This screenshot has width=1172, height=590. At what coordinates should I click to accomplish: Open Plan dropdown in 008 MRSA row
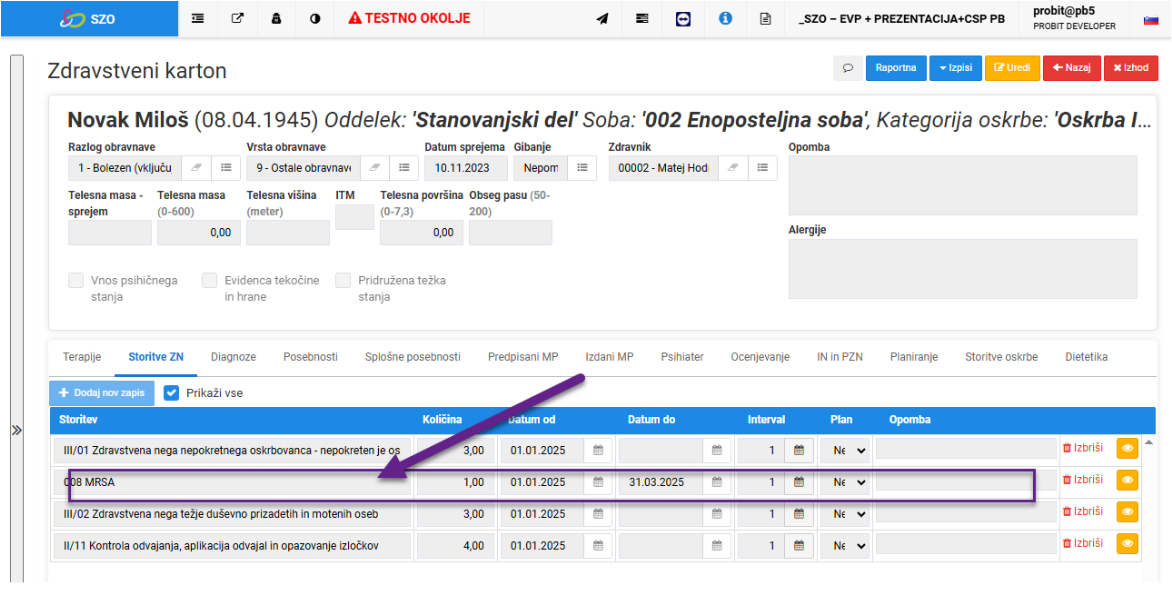(846, 482)
